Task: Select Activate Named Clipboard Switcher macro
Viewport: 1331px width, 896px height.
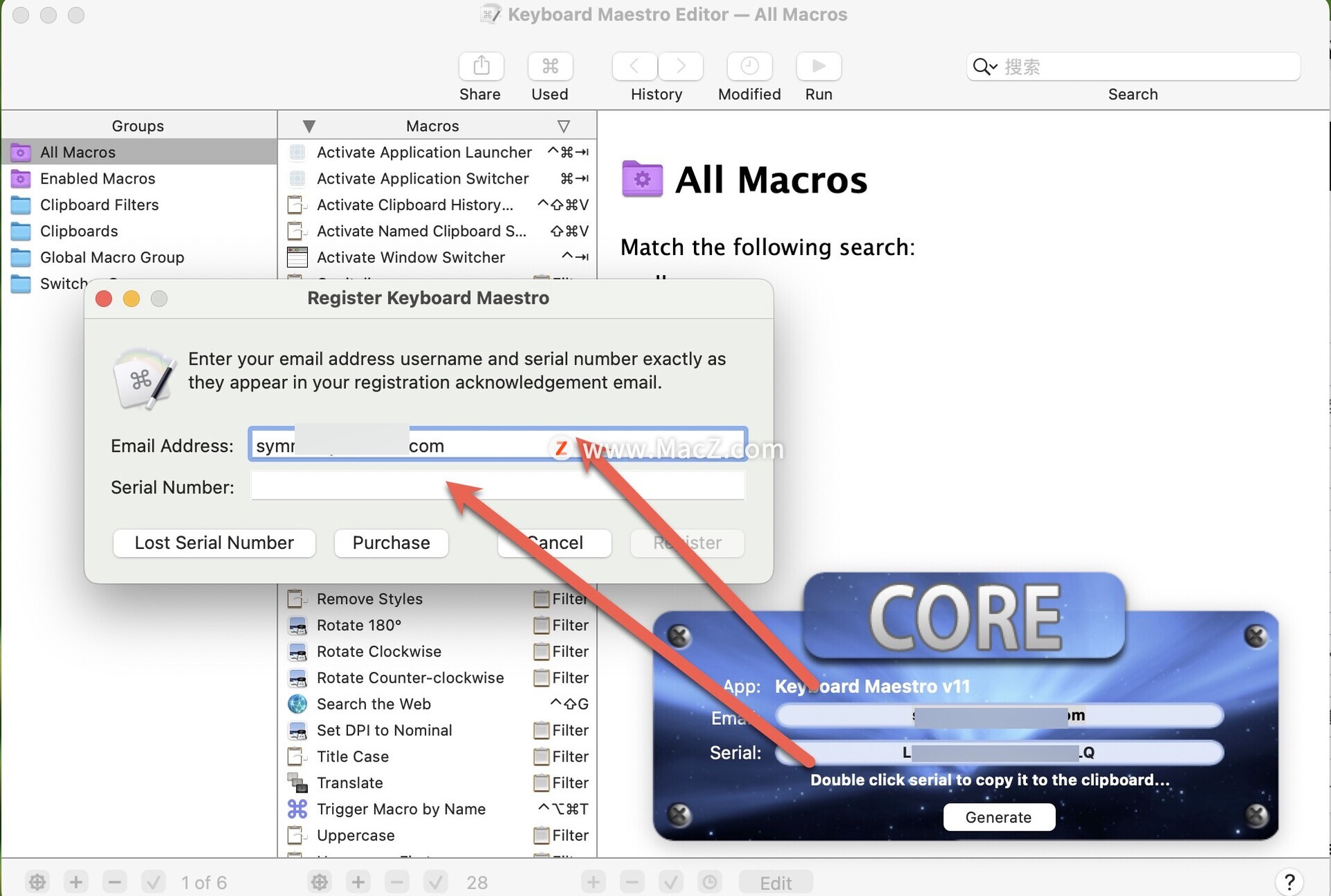Action: 437,231
